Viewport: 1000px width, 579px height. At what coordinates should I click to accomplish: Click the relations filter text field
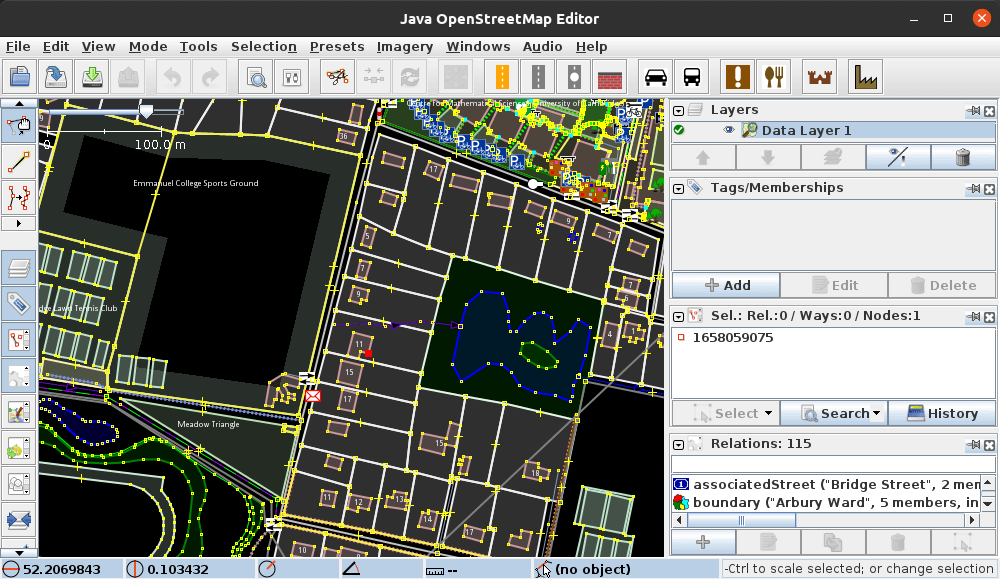pos(833,464)
